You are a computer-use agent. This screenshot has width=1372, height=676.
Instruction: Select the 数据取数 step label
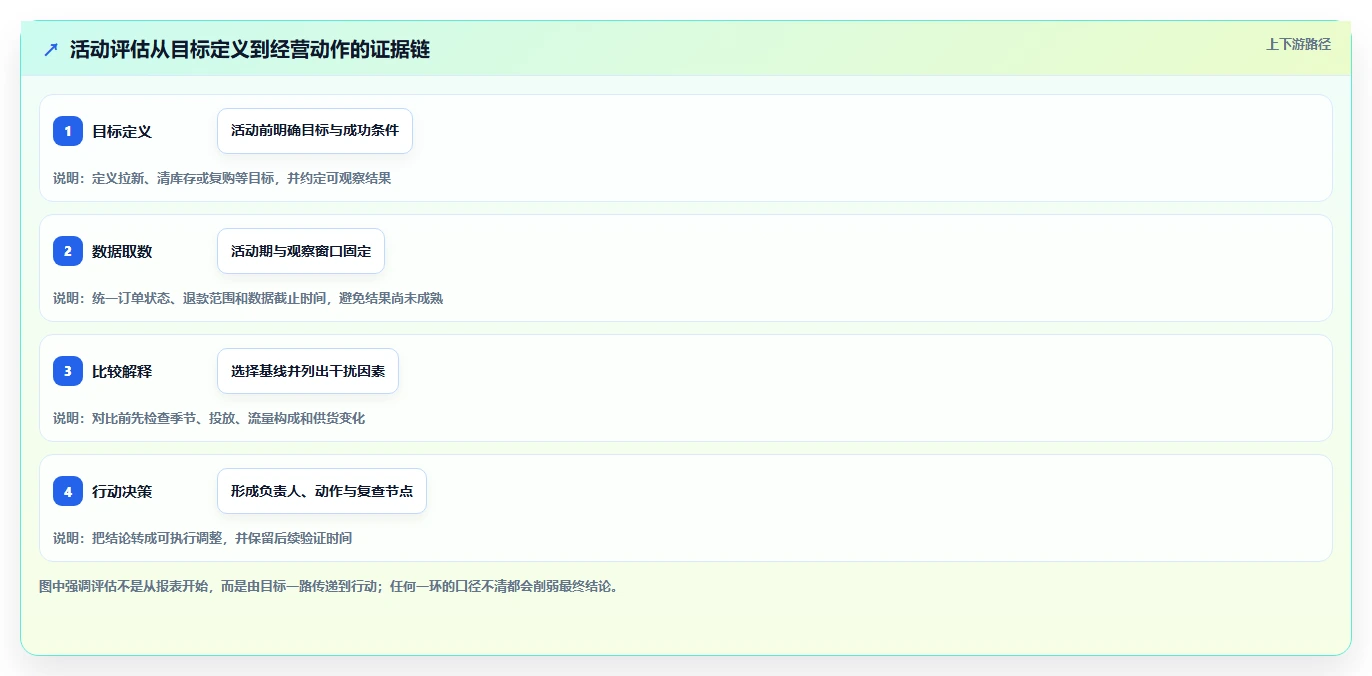pos(122,251)
